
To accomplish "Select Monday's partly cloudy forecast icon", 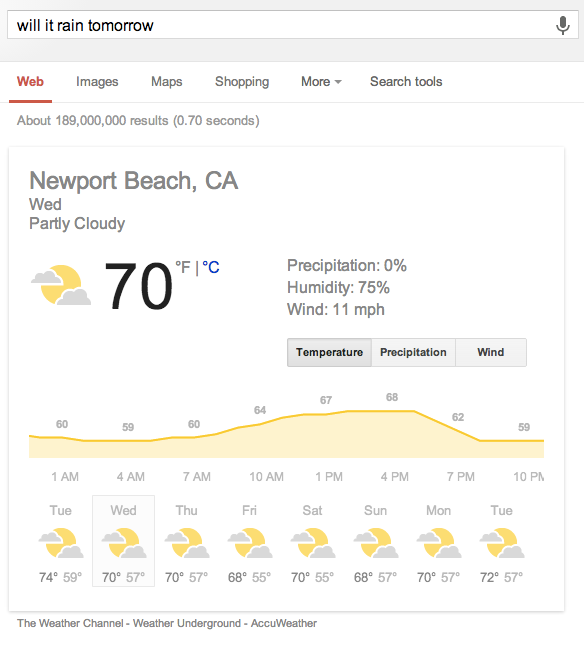I will (x=439, y=543).
